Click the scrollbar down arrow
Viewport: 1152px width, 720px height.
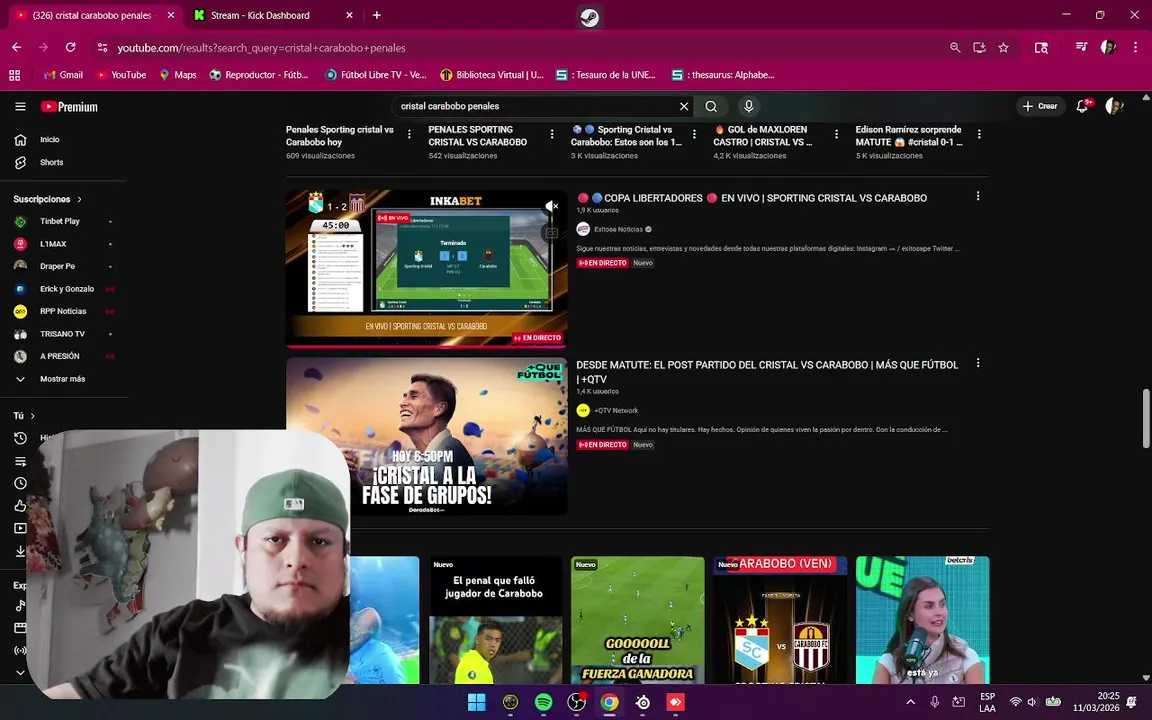(x=1146, y=677)
